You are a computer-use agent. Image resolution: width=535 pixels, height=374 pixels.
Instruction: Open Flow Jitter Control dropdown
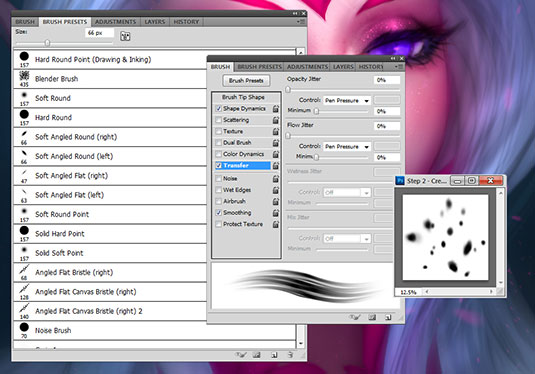pyautogui.click(x=347, y=146)
